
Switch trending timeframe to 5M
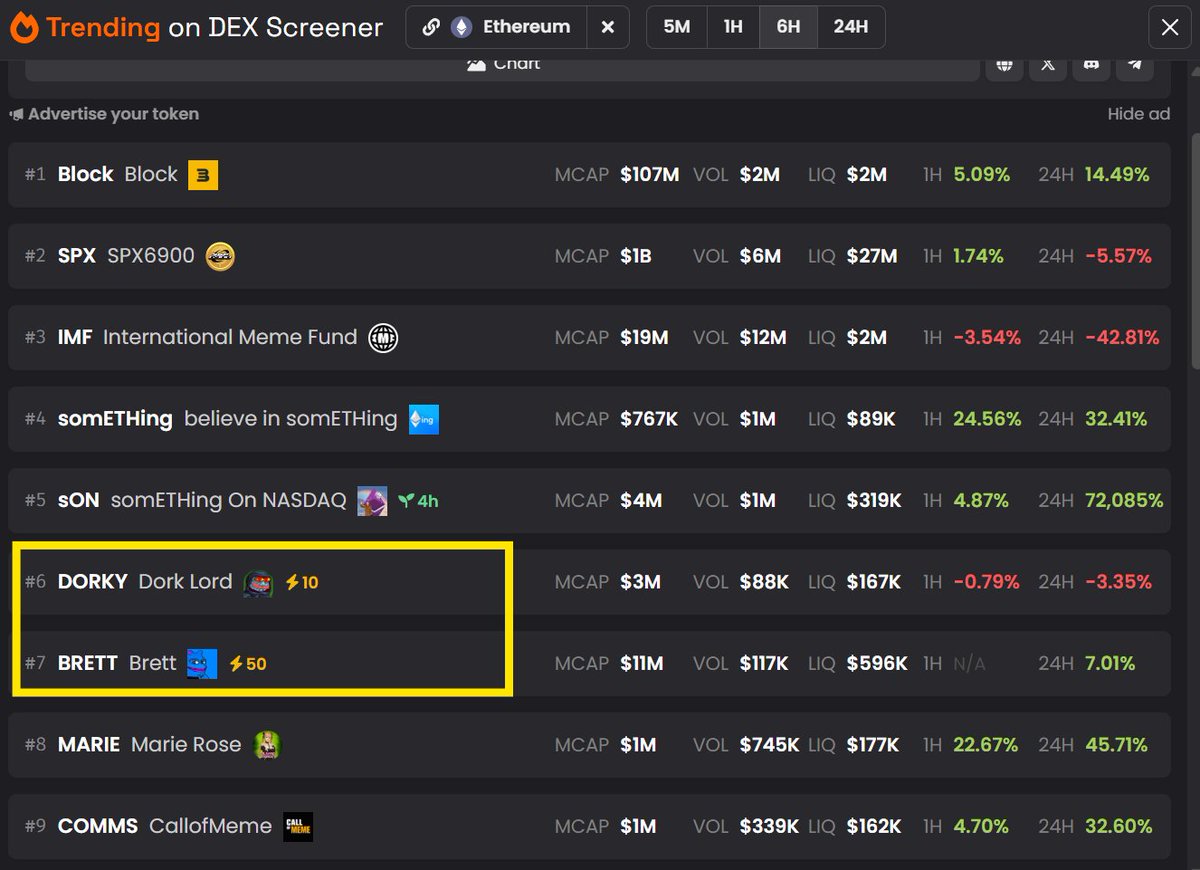pos(677,27)
